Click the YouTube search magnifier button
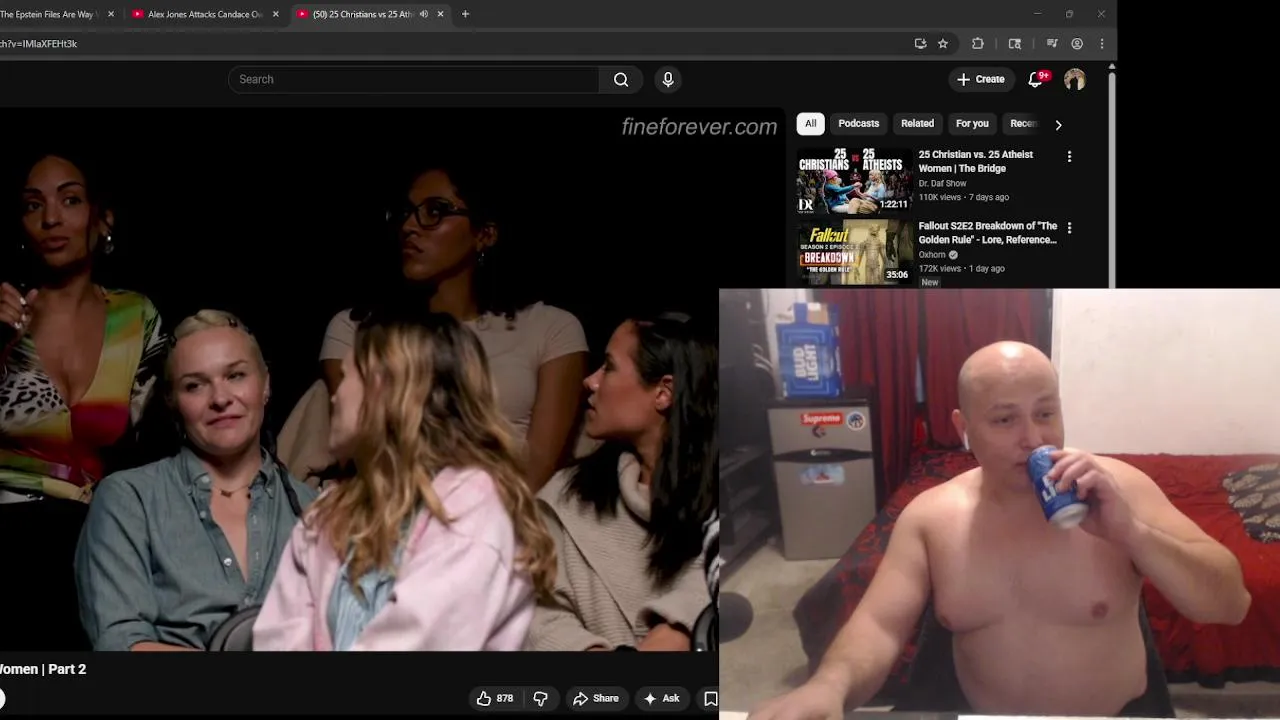1280x720 pixels. point(621,80)
